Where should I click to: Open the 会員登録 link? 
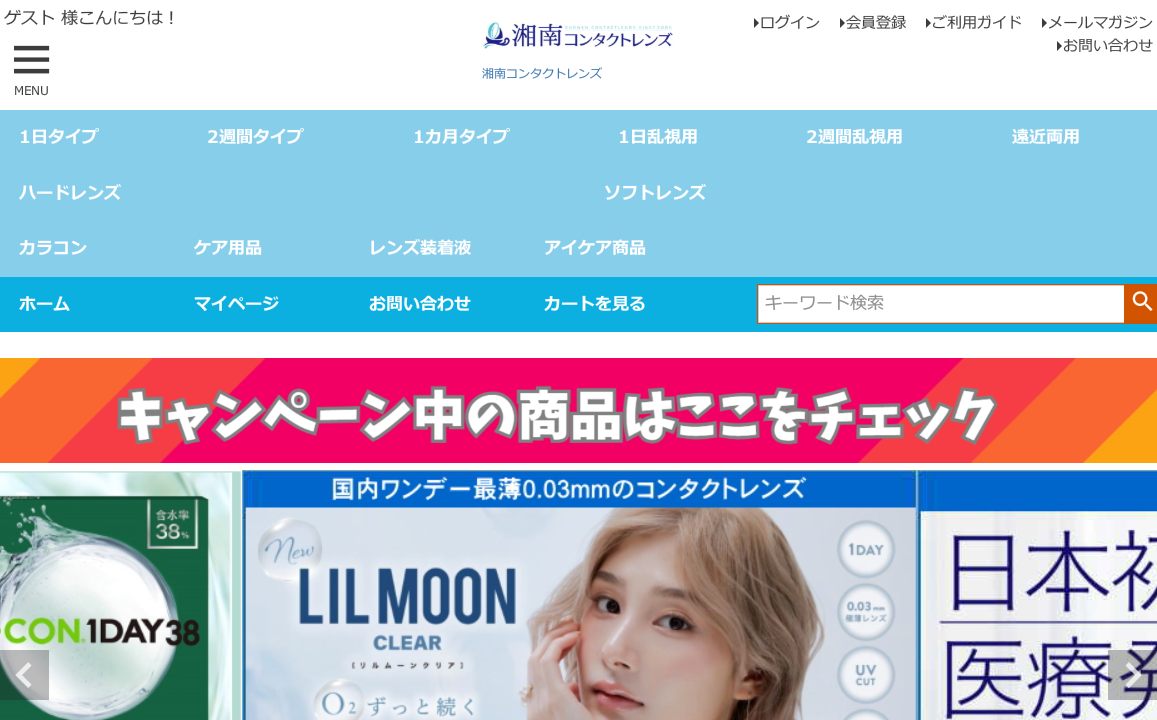[873, 23]
